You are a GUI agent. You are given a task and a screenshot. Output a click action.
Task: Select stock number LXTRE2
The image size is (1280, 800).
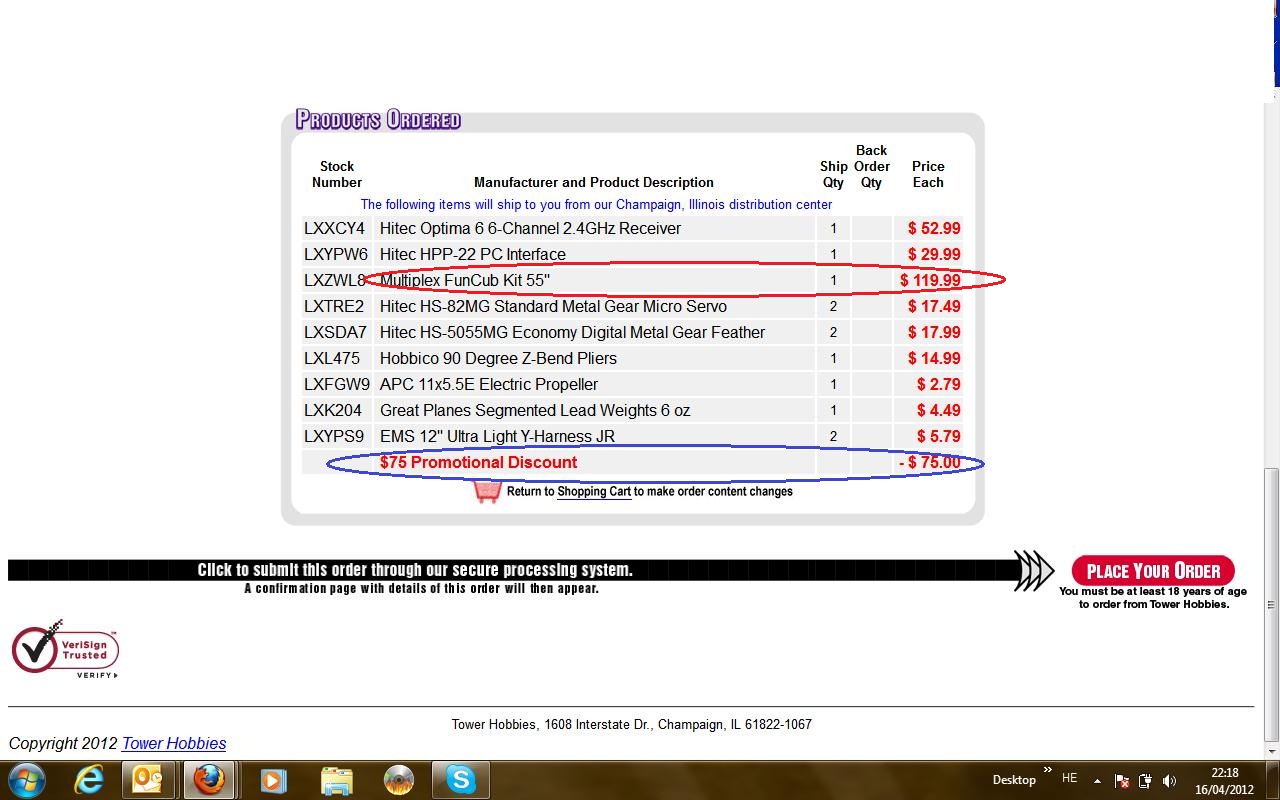pos(334,306)
